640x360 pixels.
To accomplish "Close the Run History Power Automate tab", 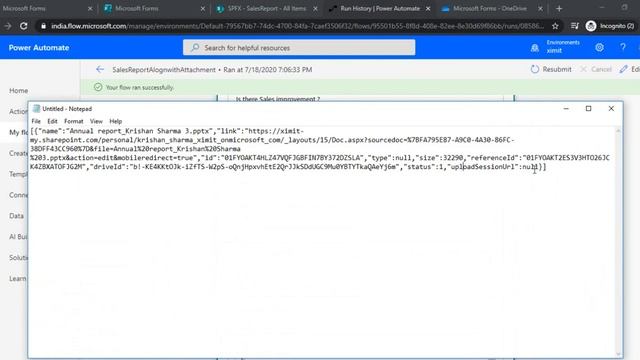I will 428,9.
